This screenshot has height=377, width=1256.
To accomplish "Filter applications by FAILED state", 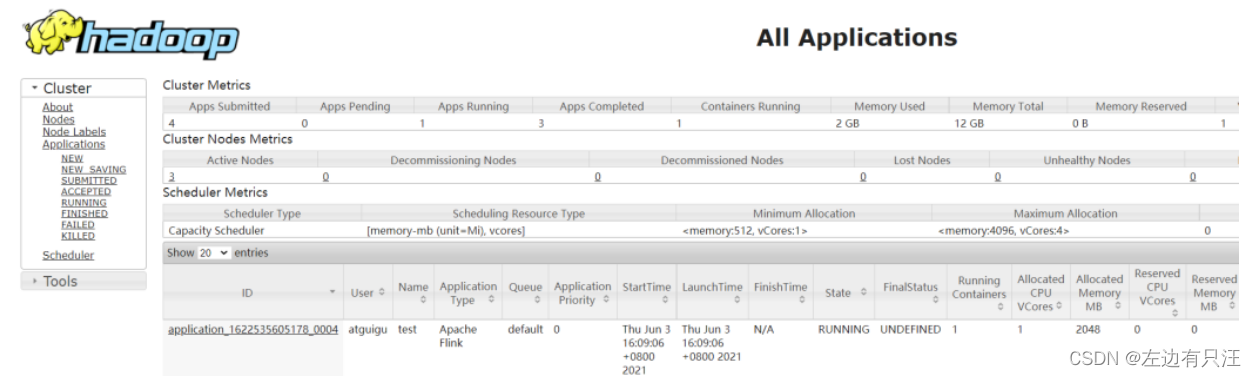I will point(78,224).
